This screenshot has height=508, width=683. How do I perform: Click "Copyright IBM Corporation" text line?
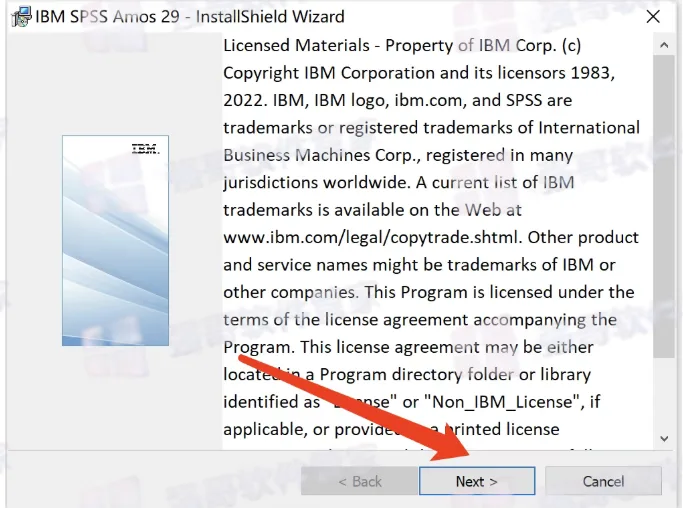click(419, 73)
